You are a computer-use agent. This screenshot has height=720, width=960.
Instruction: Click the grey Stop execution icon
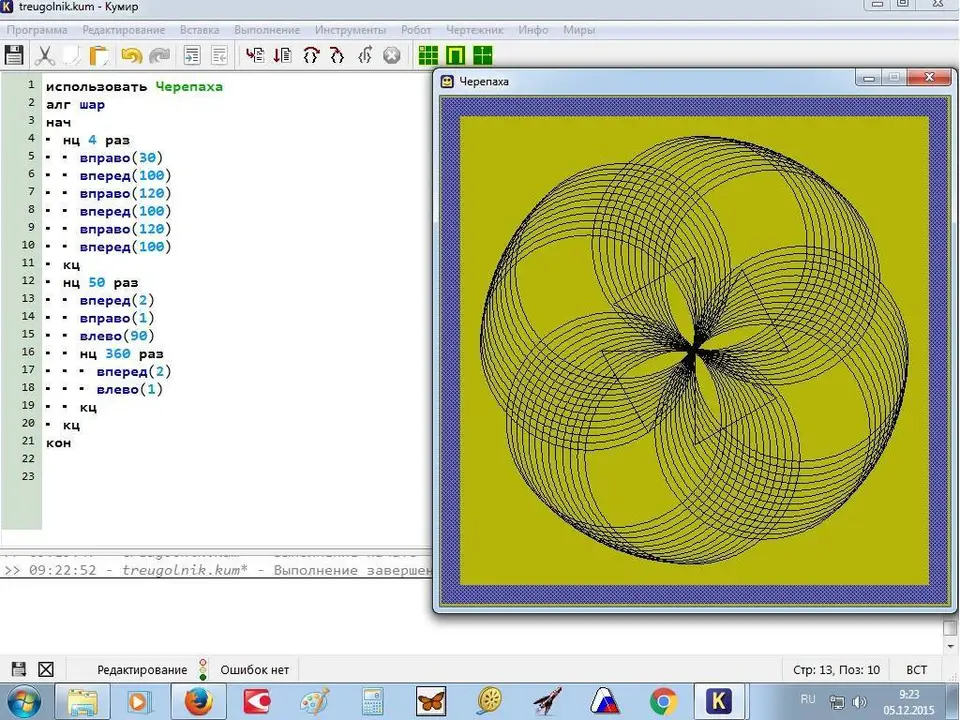click(392, 55)
